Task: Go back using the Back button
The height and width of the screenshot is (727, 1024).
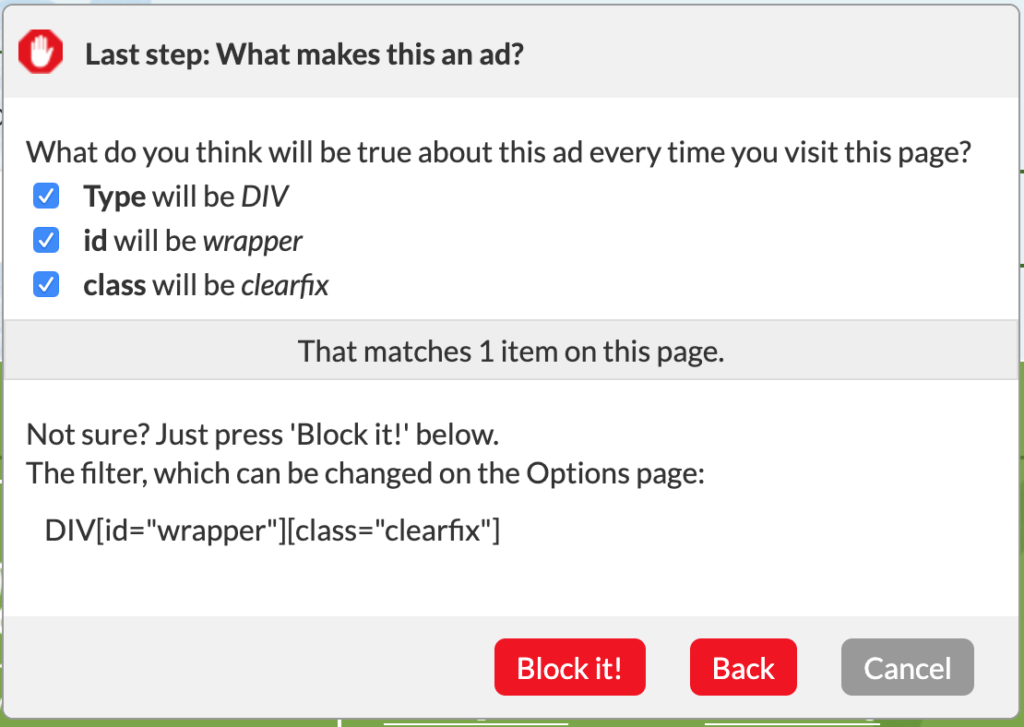Action: pos(743,668)
